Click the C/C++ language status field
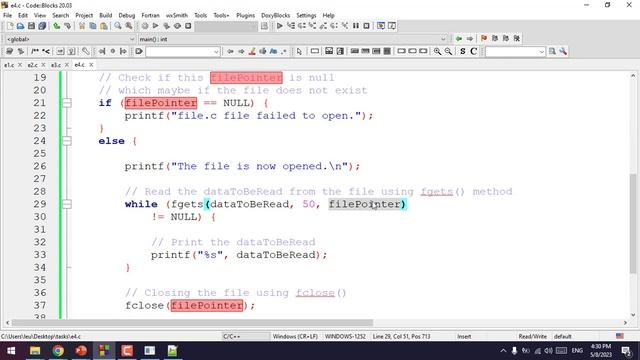This screenshot has height=360, width=640. tap(231, 336)
